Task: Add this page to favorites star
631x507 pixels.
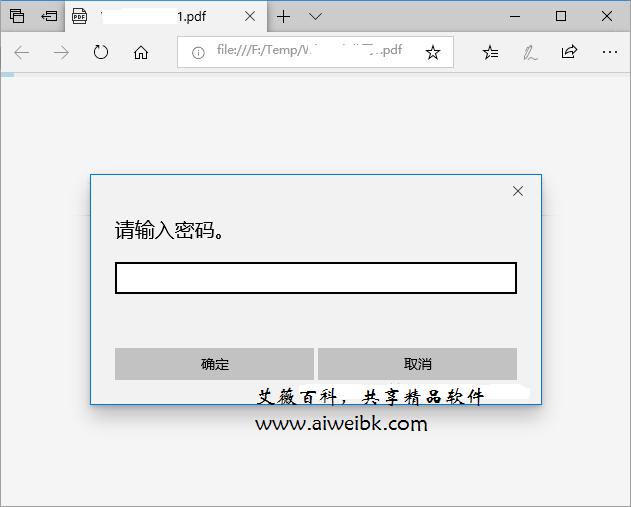Action: tap(433, 52)
